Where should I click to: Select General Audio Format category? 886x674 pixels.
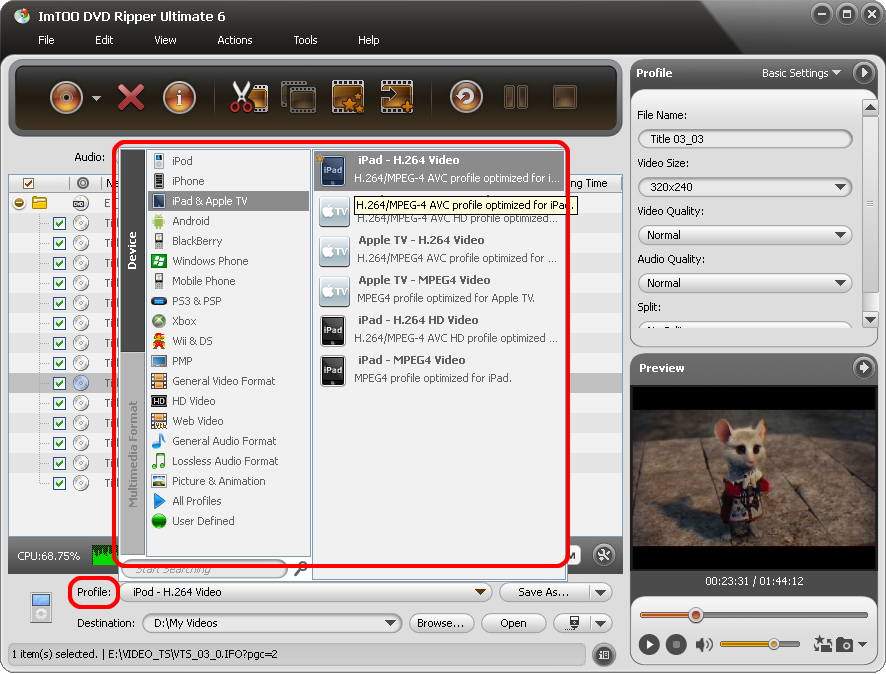(x=229, y=441)
